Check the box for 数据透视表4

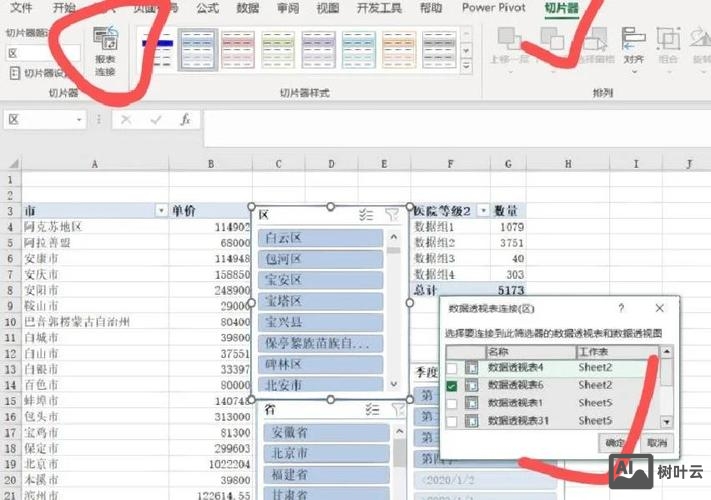pyautogui.click(x=452, y=368)
